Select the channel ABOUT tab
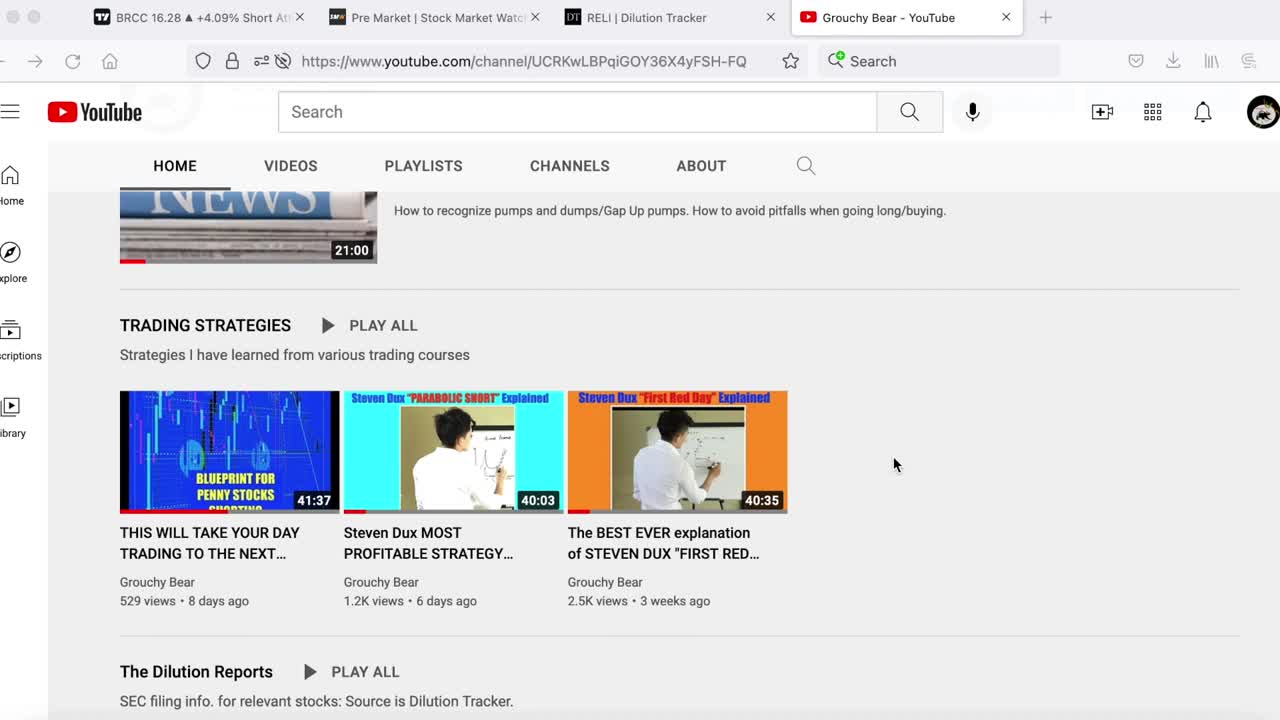 (x=701, y=166)
